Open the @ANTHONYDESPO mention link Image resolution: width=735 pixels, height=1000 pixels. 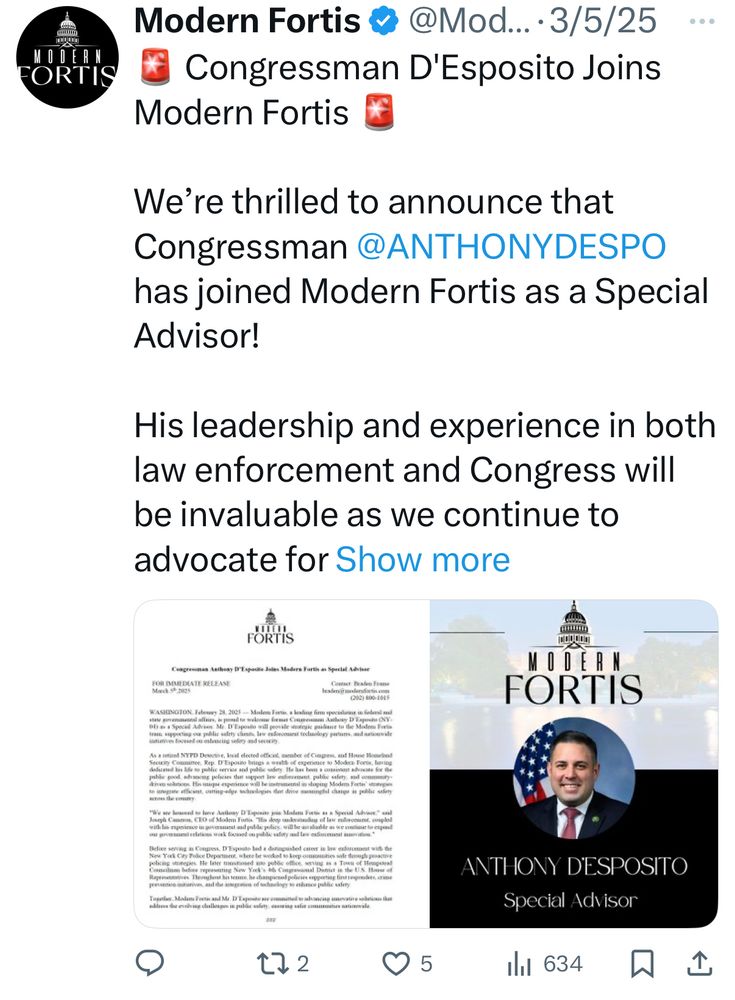click(511, 246)
